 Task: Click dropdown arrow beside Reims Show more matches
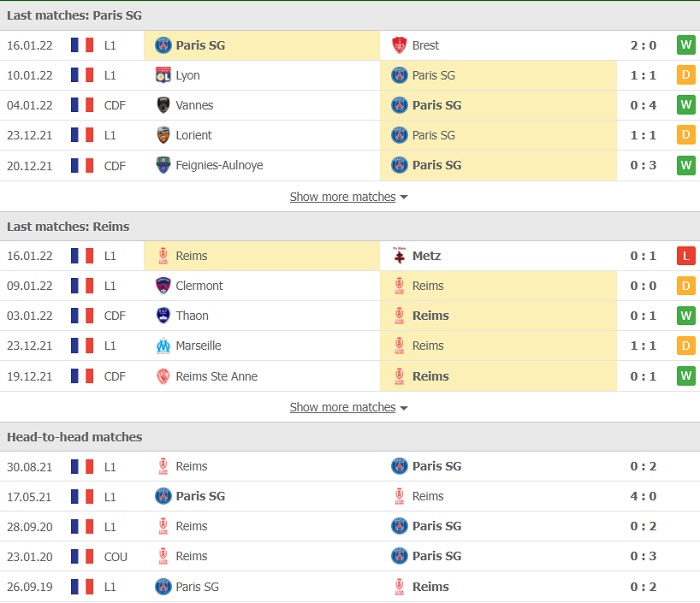click(x=404, y=408)
